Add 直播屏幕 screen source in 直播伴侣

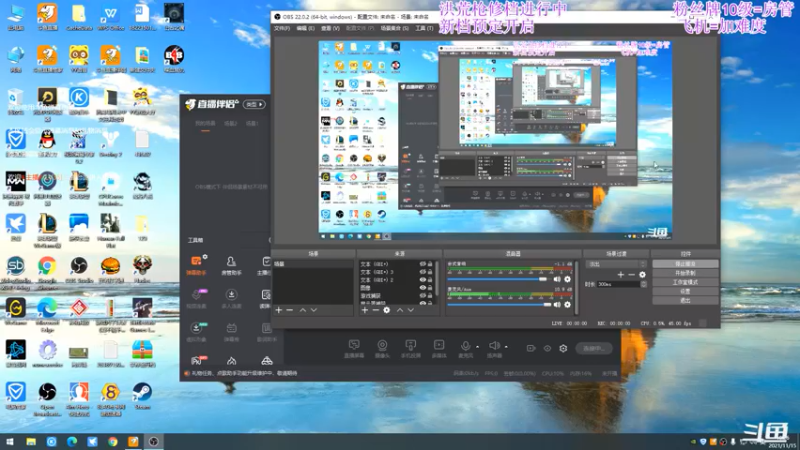pos(354,349)
